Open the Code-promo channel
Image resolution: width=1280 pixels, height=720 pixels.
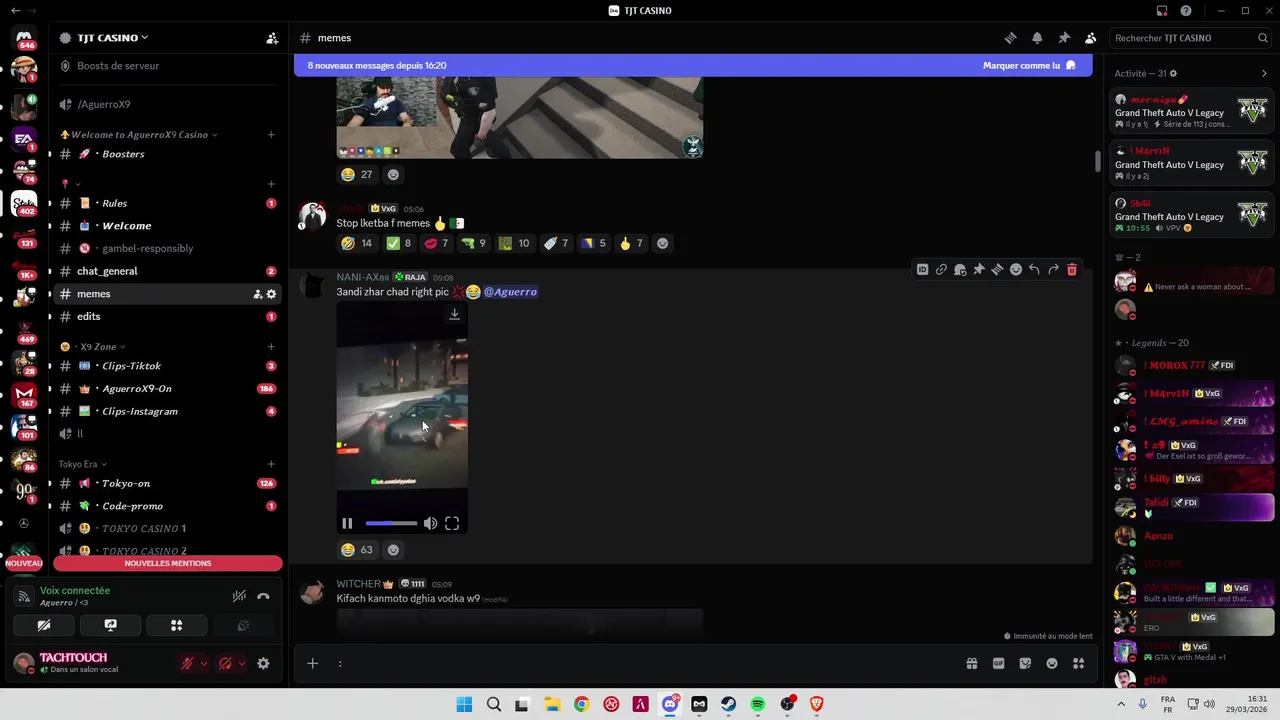pyautogui.click(x=167, y=506)
